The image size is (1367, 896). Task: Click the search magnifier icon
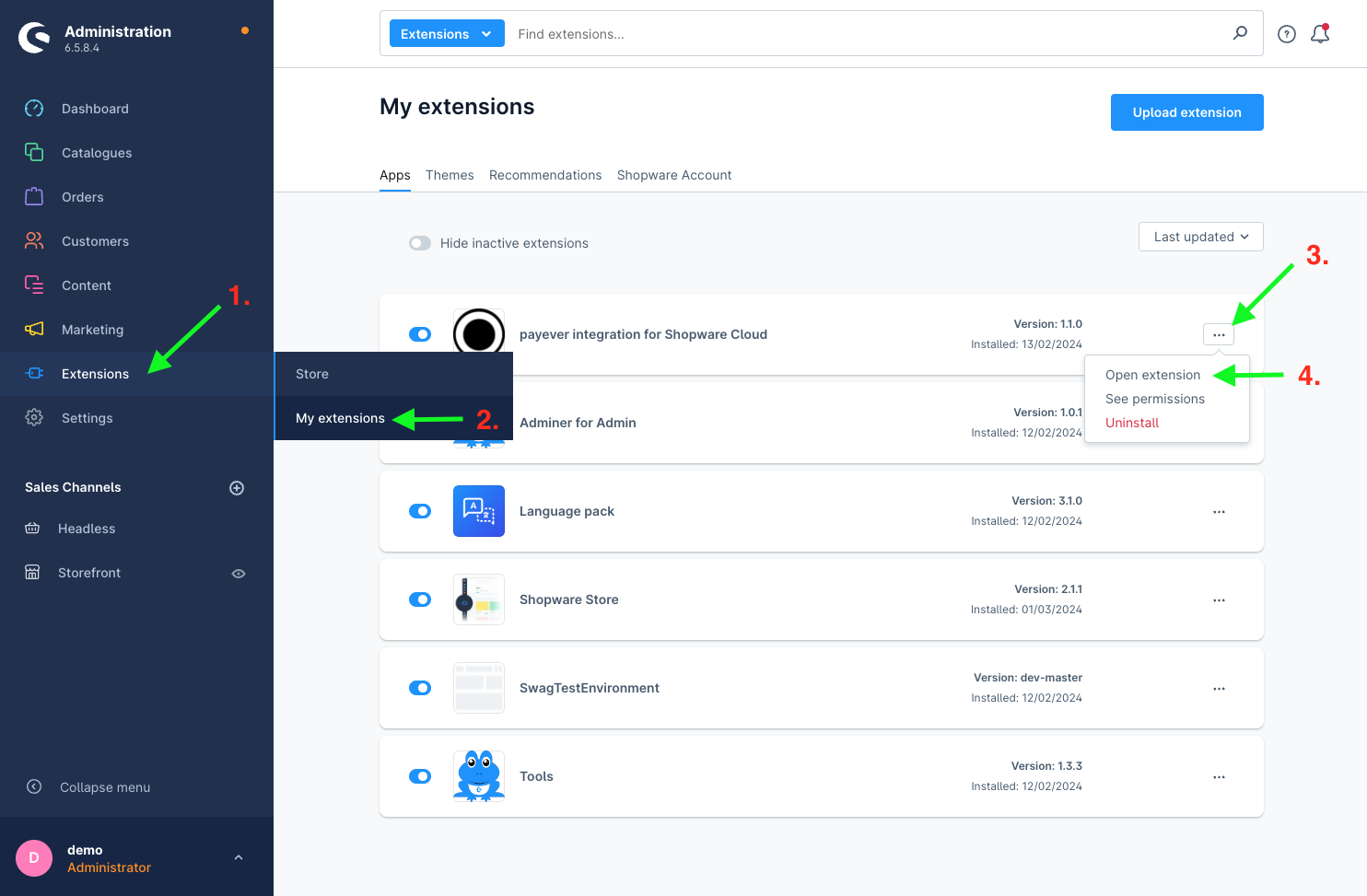point(1241,33)
